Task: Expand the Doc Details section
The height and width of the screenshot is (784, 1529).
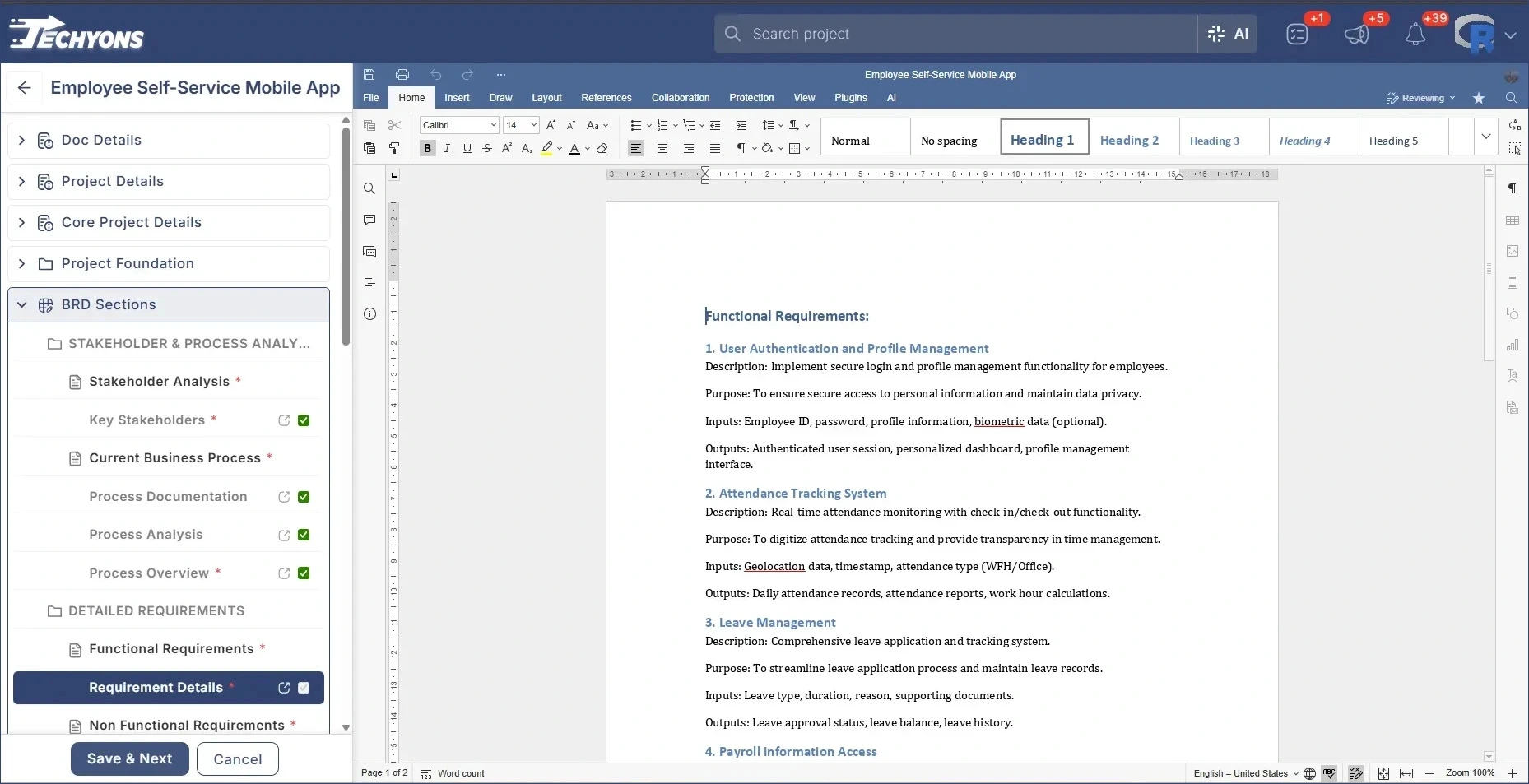Action: click(22, 141)
